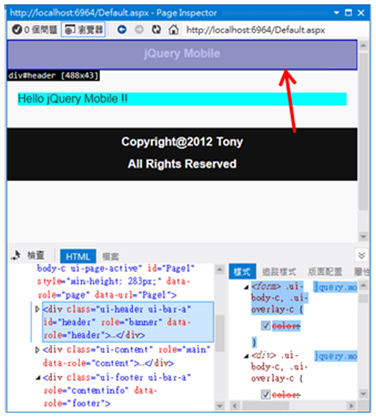
Task: Open the attributes tab at right edge
Action: tap(362, 272)
